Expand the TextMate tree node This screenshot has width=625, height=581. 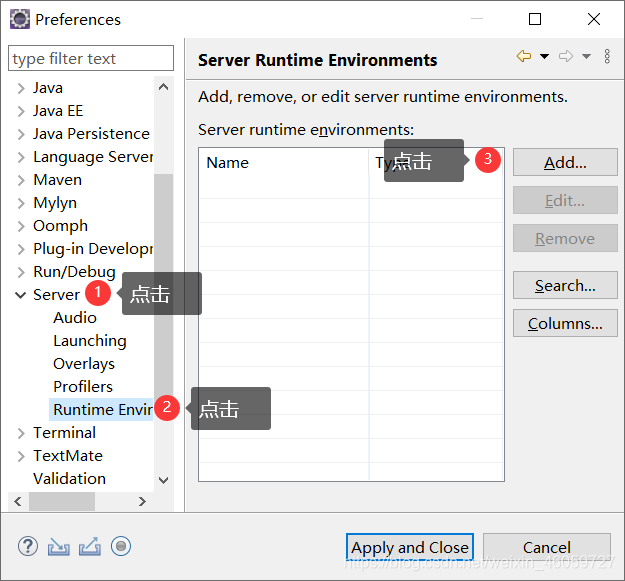21,456
